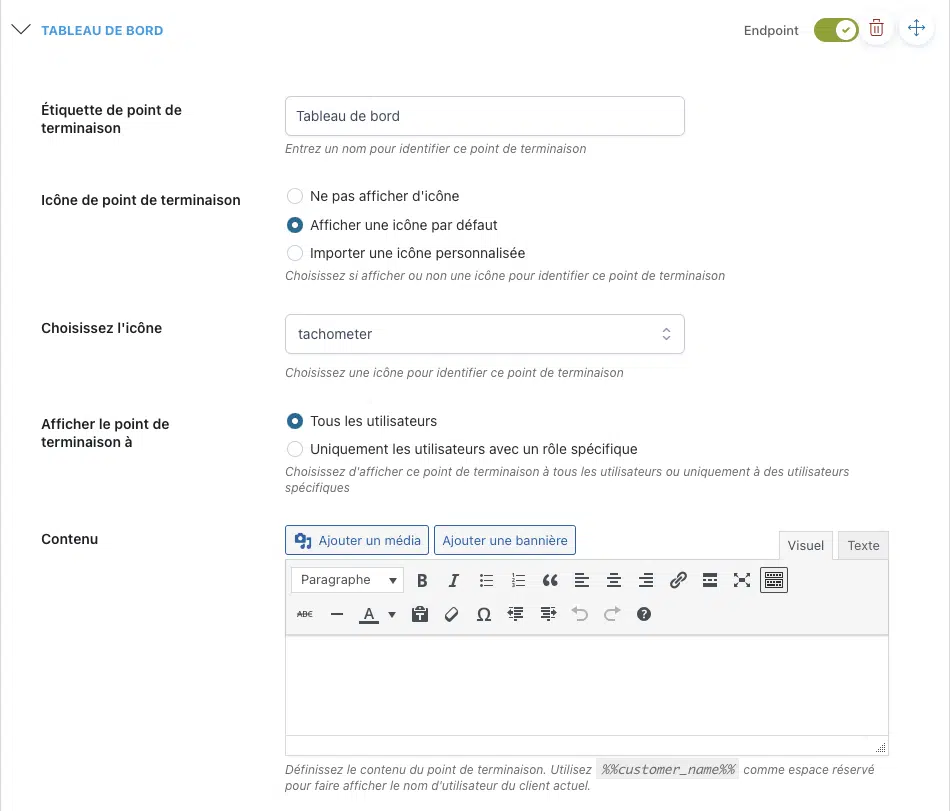
Task: Undo the last editor change
Action: (x=581, y=614)
